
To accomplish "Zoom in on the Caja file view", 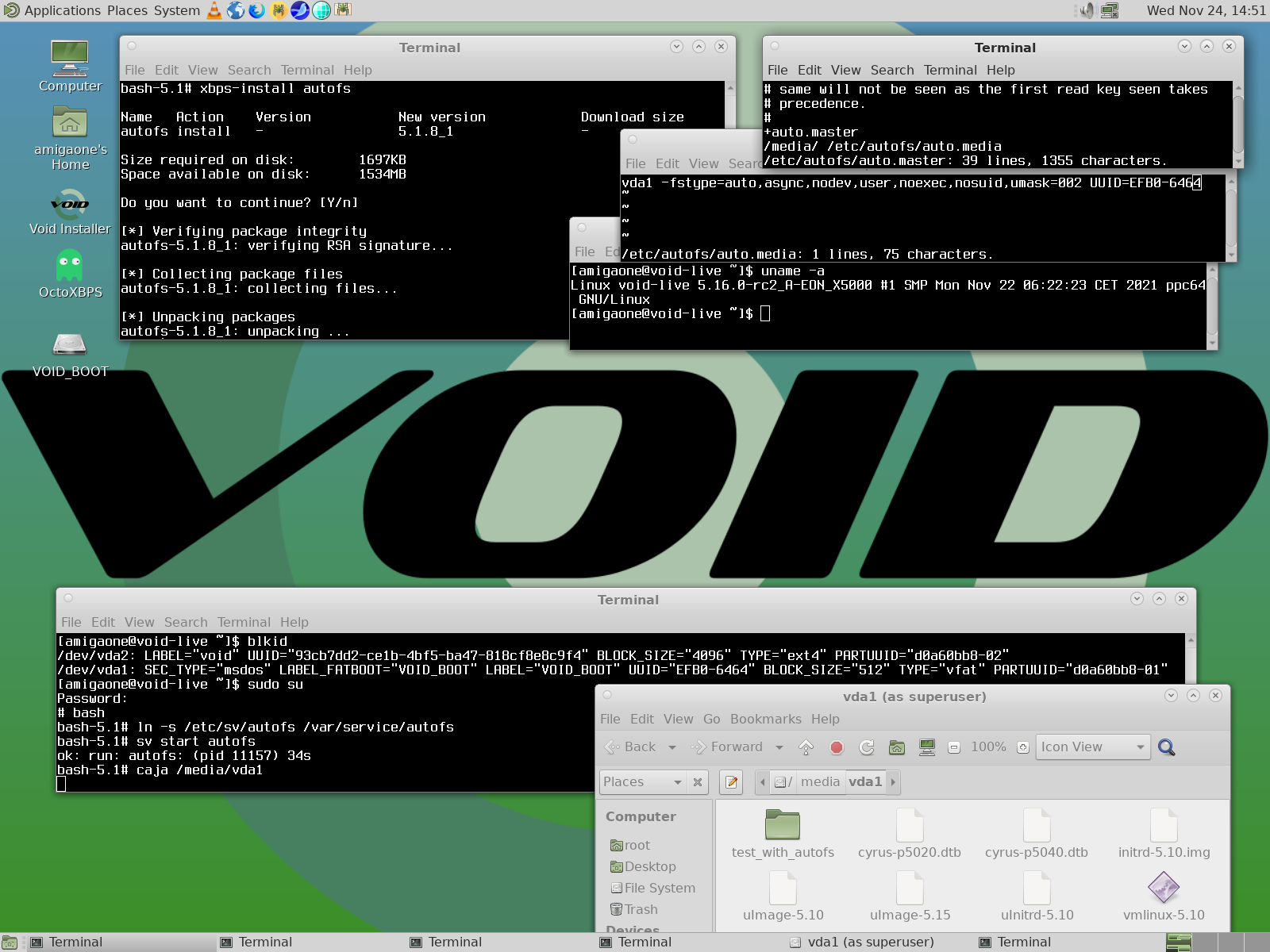I will tap(1023, 747).
